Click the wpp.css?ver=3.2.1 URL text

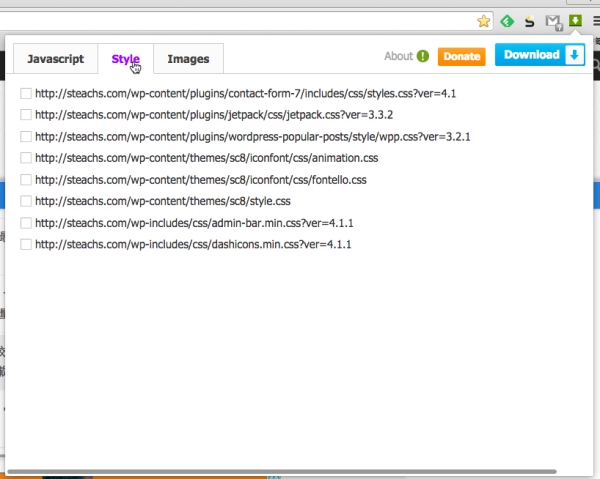[x=253, y=137]
